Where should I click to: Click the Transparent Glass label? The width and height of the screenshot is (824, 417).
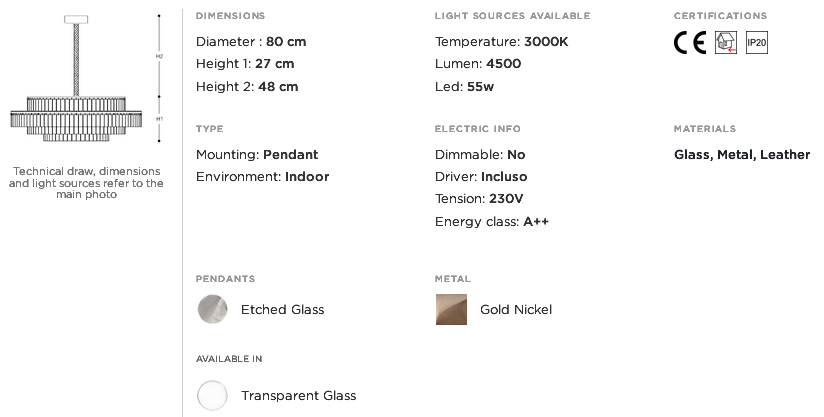[298, 395]
